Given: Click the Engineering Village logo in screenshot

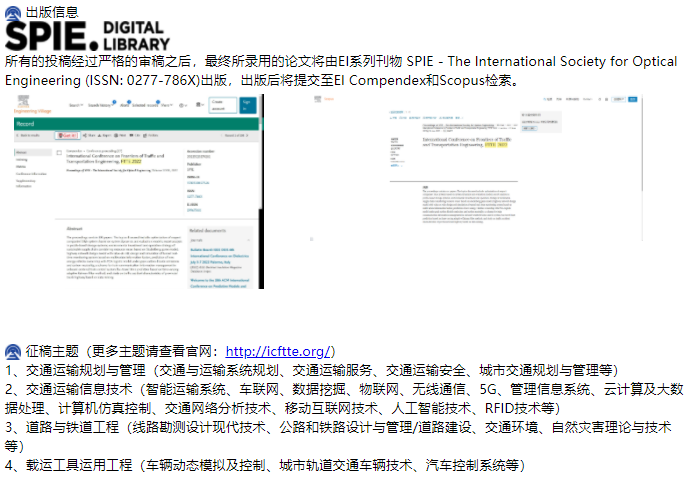Looking at the screenshot, I should pyautogui.click(x=32, y=104).
